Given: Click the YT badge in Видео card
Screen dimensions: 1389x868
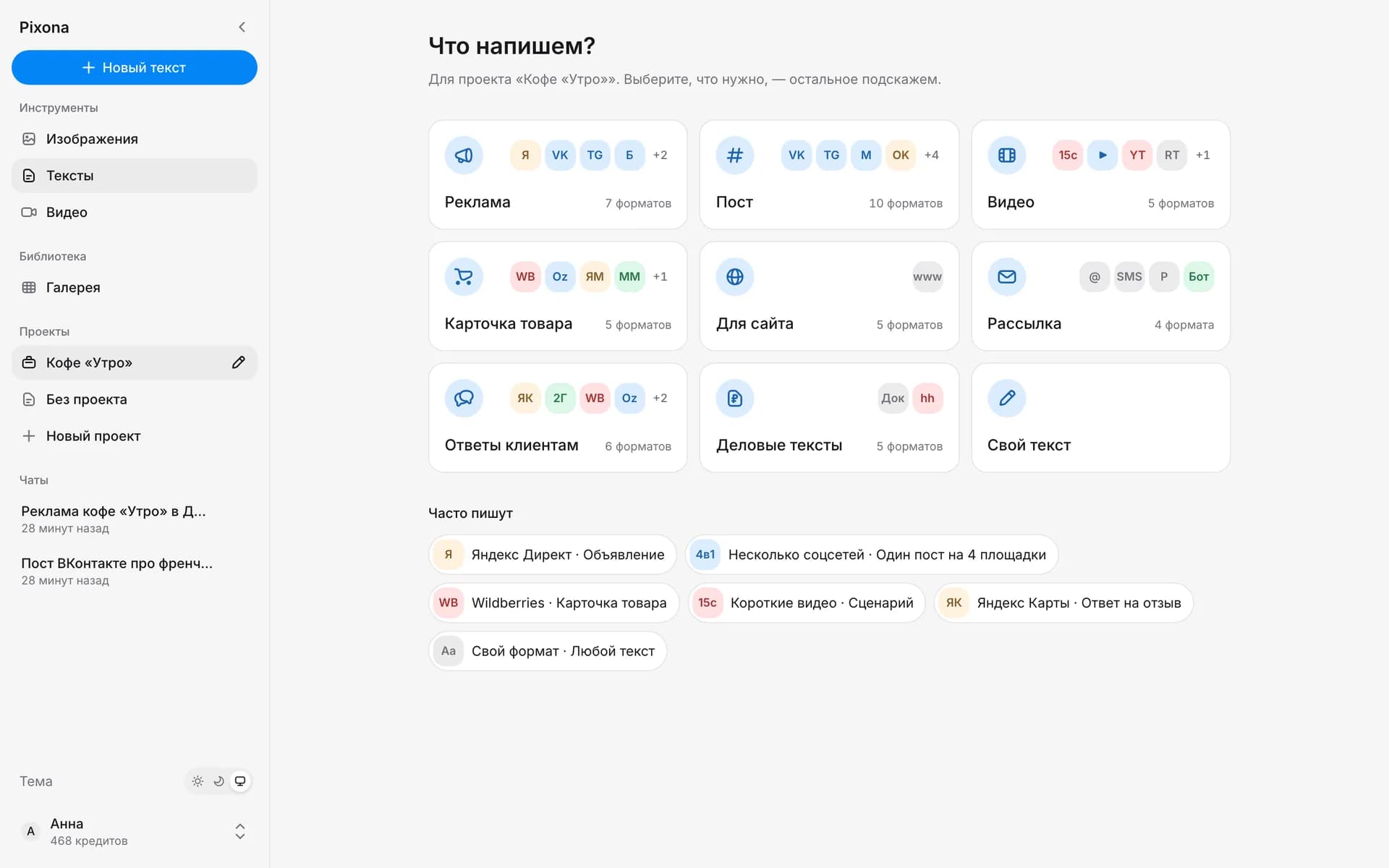Looking at the screenshot, I should (1137, 156).
